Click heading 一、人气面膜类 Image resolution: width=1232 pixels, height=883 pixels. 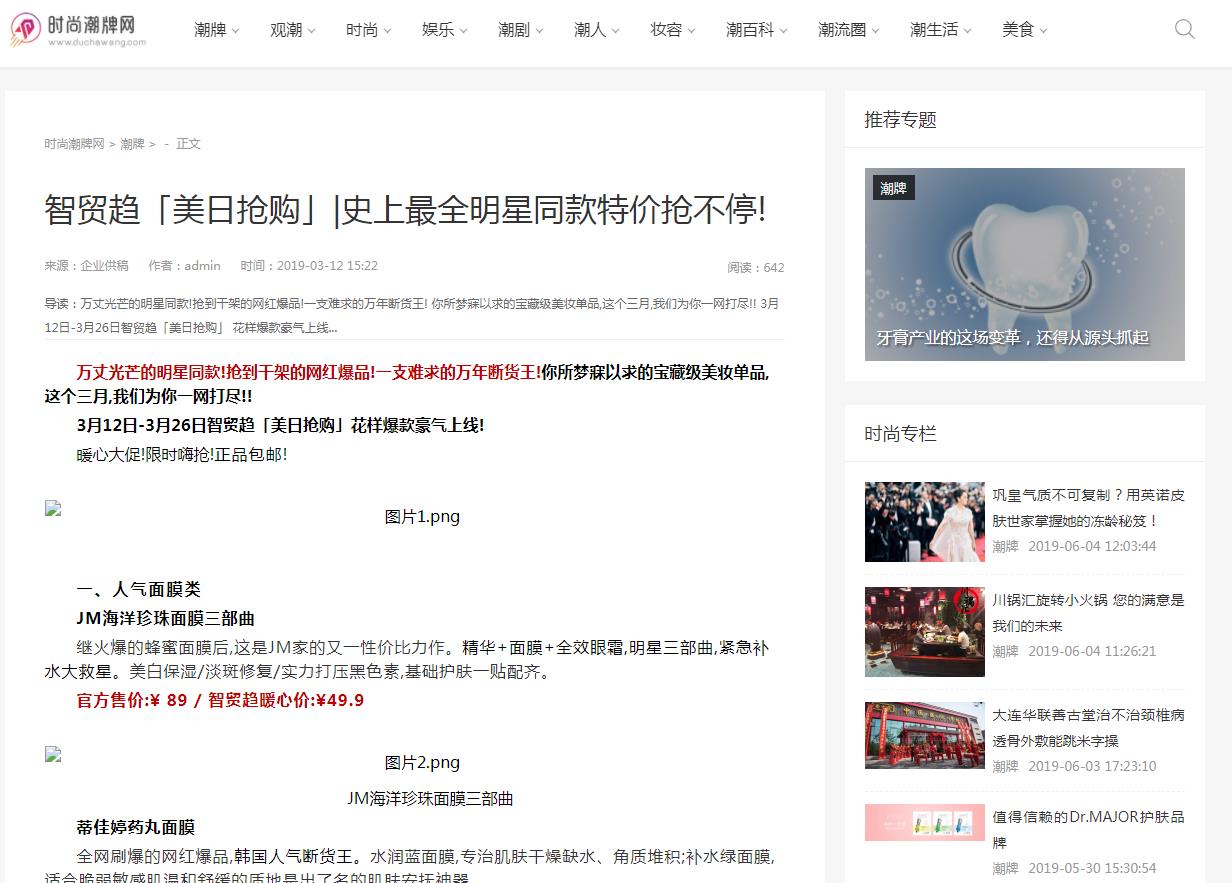point(138,590)
